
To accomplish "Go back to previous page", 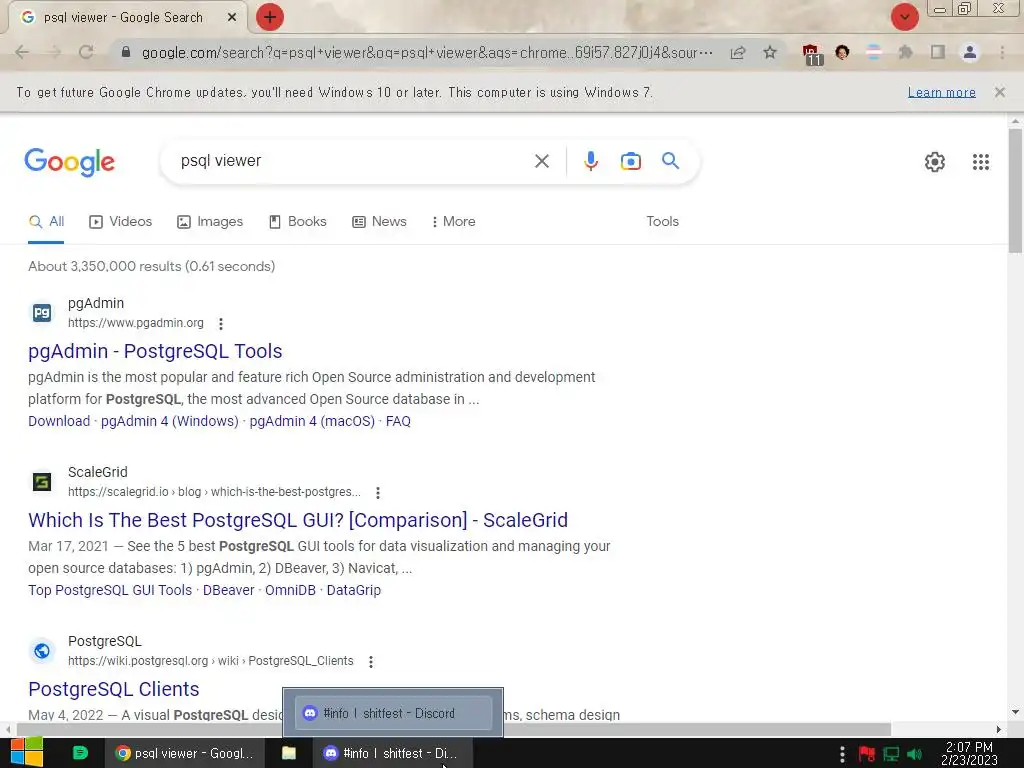I will pyautogui.click(x=22, y=52).
